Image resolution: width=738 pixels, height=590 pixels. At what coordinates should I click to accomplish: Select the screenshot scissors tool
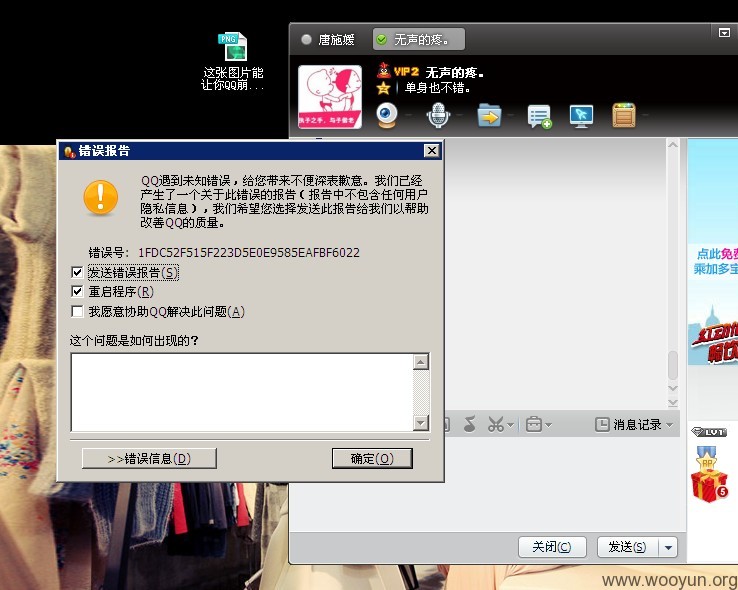point(496,424)
